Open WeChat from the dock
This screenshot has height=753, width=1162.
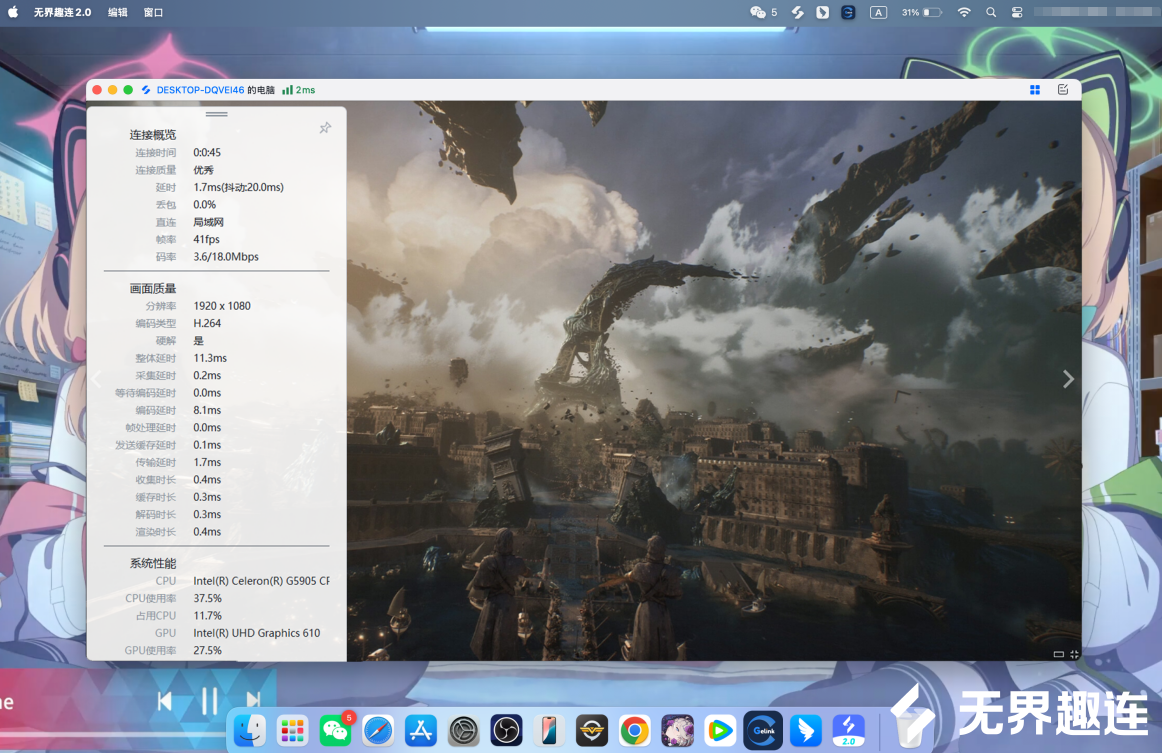pyautogui.click(x=335, y=731)
